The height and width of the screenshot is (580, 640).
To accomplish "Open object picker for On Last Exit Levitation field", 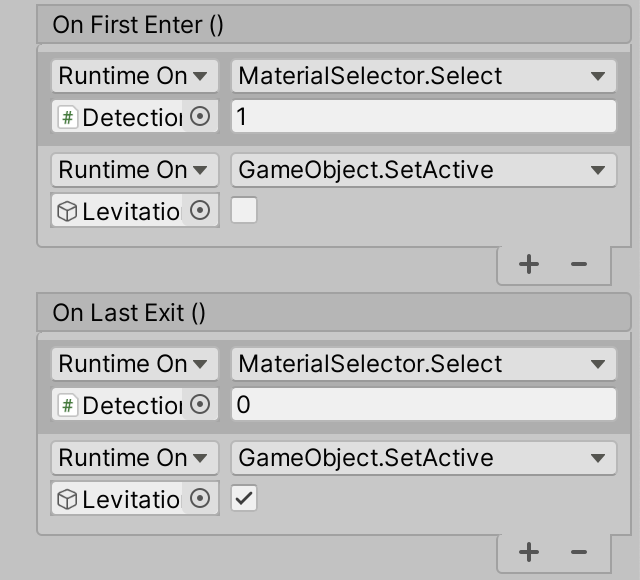I will [201, 499].
